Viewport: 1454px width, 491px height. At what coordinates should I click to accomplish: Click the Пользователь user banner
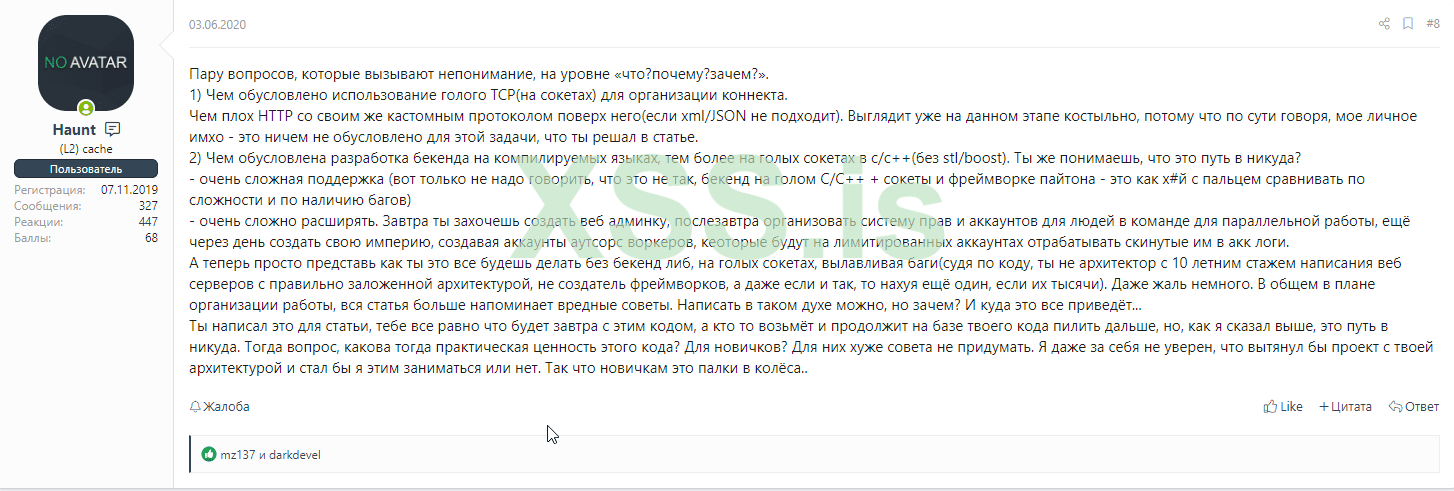[86, 168]
